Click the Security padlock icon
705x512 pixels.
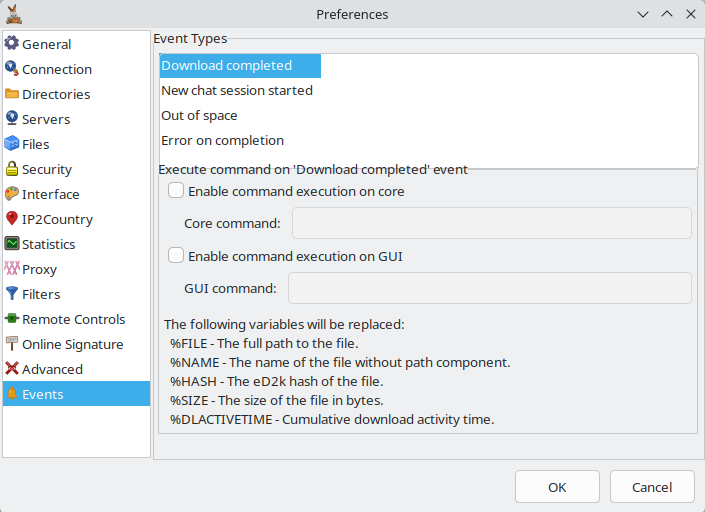click(x=12, y=169)
